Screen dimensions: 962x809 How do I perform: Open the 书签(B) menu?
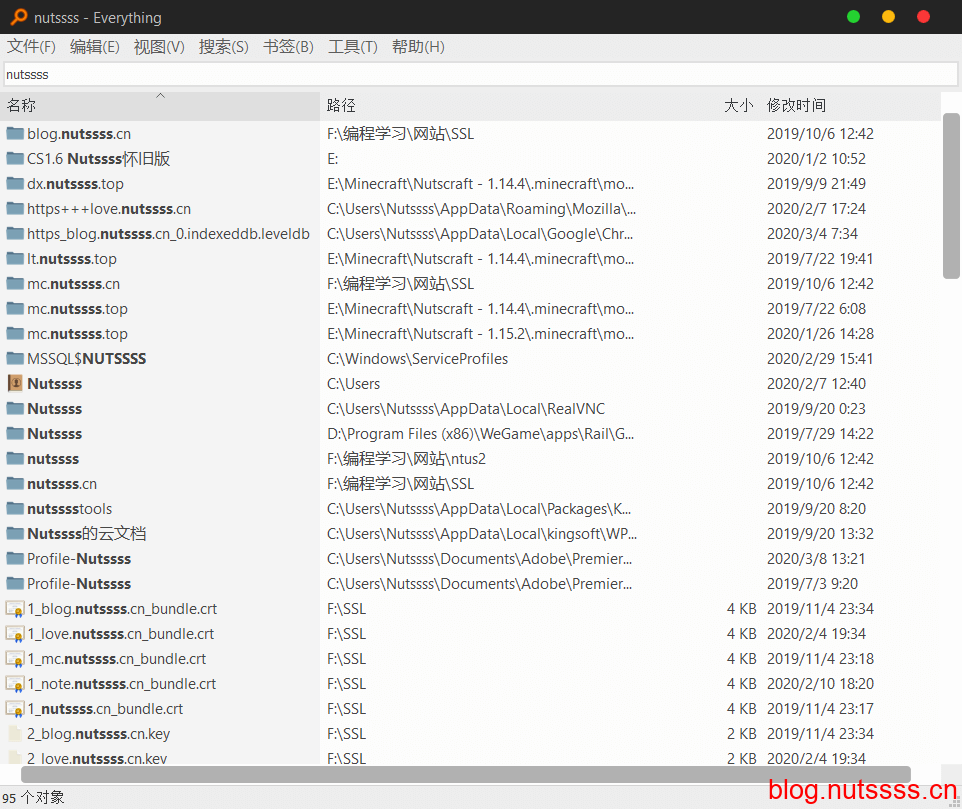point(288,47)
